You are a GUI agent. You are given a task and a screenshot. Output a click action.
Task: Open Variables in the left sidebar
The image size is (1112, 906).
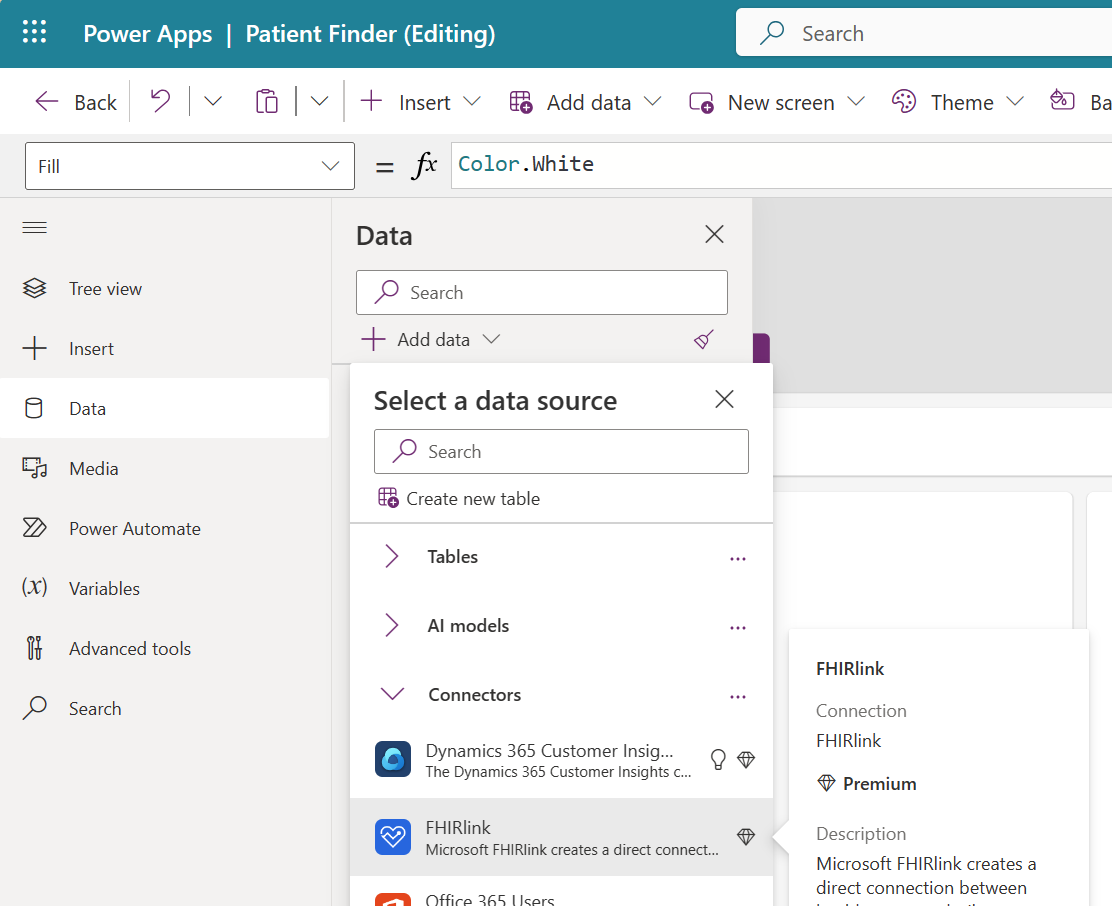[165, 588]
